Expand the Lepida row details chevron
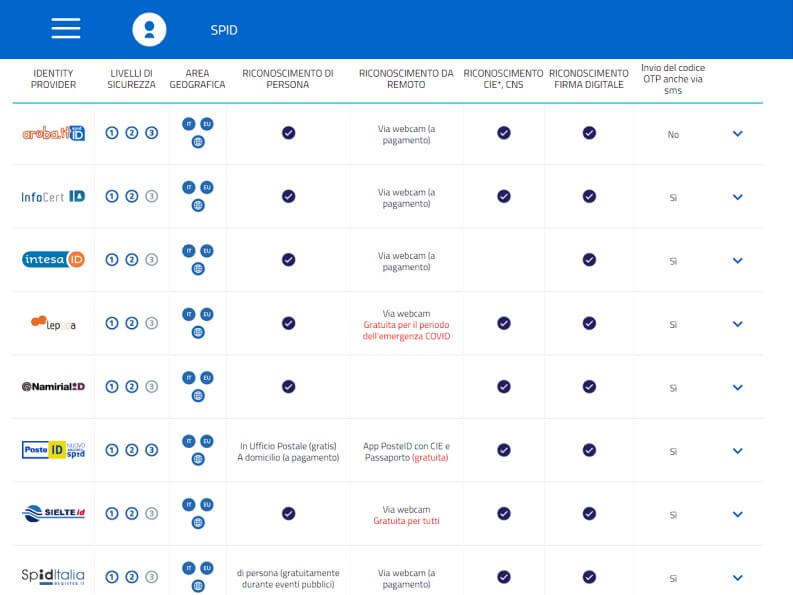This screenshot has width=793, height=595. tap(738, 324)
